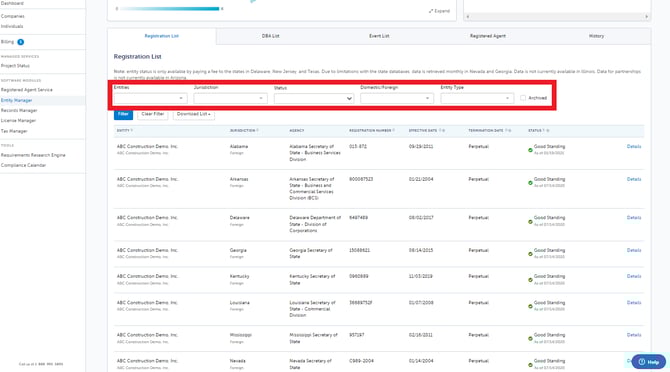Sort by Status column header
Screen dimensions: 670x372
point(538,130)
